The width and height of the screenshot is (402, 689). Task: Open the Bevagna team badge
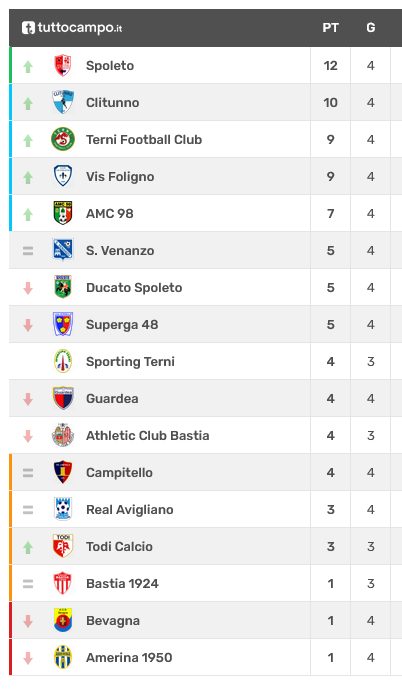(x=63, y=620)
